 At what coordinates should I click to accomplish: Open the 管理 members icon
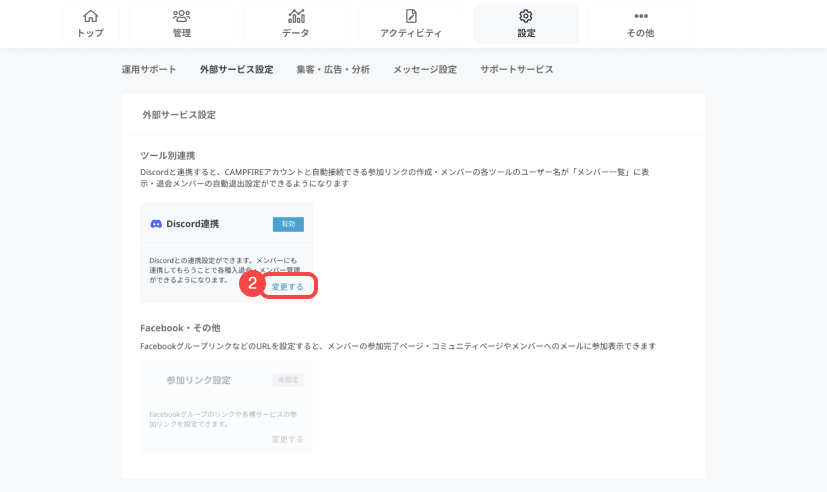pos(181,16)
